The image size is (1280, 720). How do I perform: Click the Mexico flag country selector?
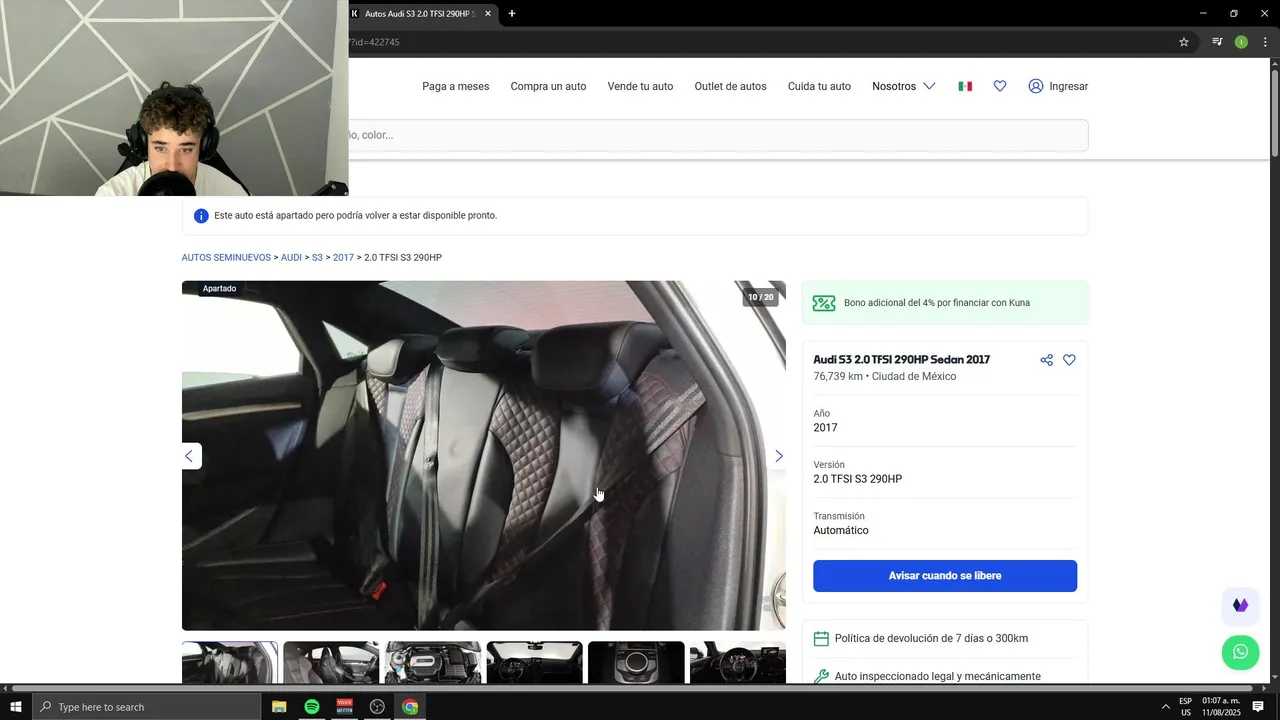click(x=965, y=86)
